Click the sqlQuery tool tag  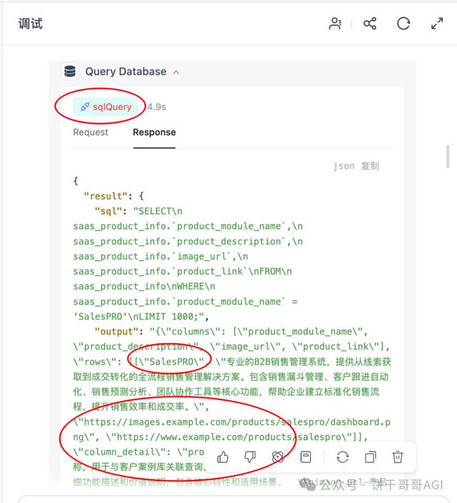pyautogui.click(x=106, y=107)
